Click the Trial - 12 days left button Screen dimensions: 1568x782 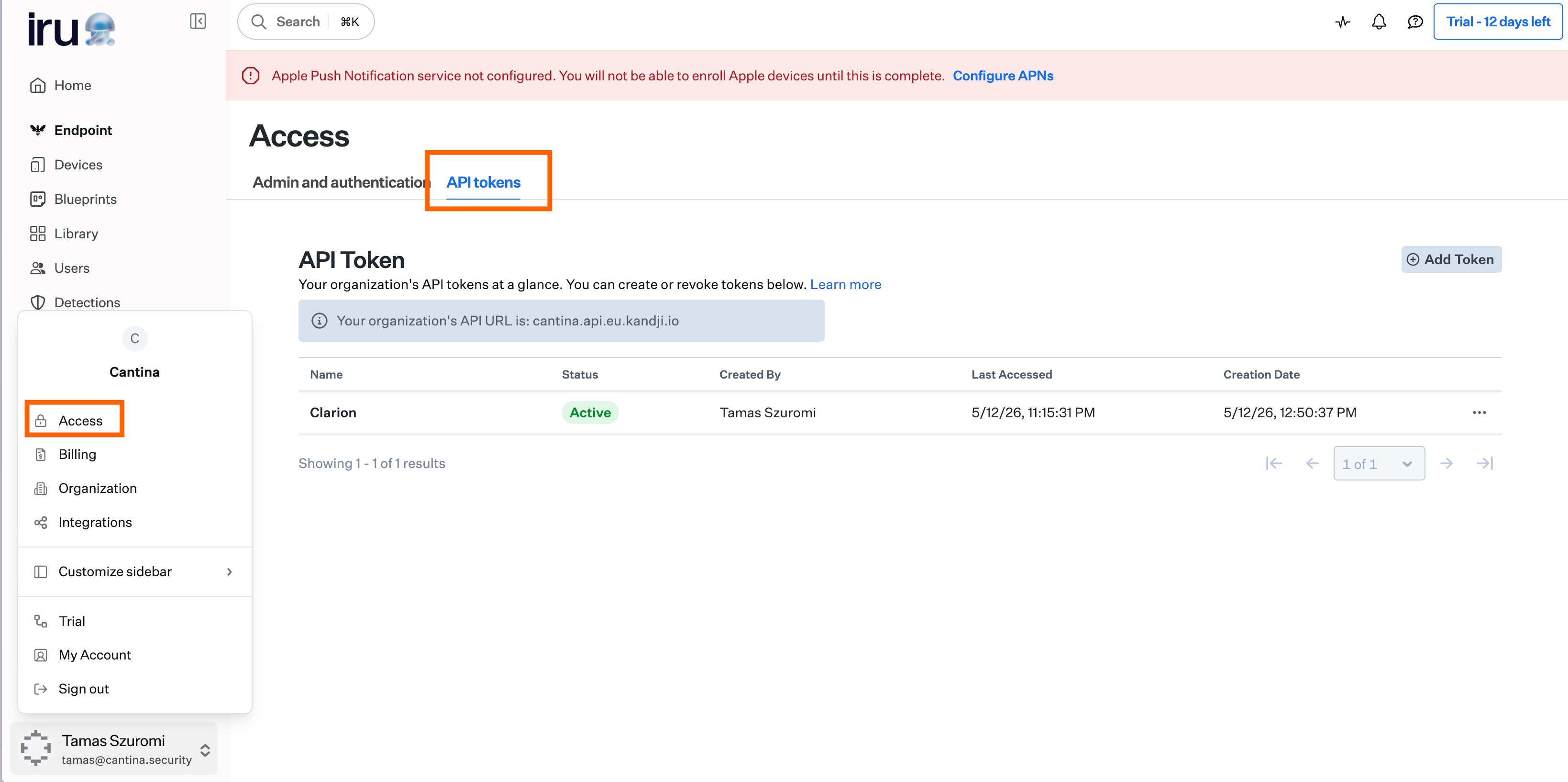pos(1497,22)
